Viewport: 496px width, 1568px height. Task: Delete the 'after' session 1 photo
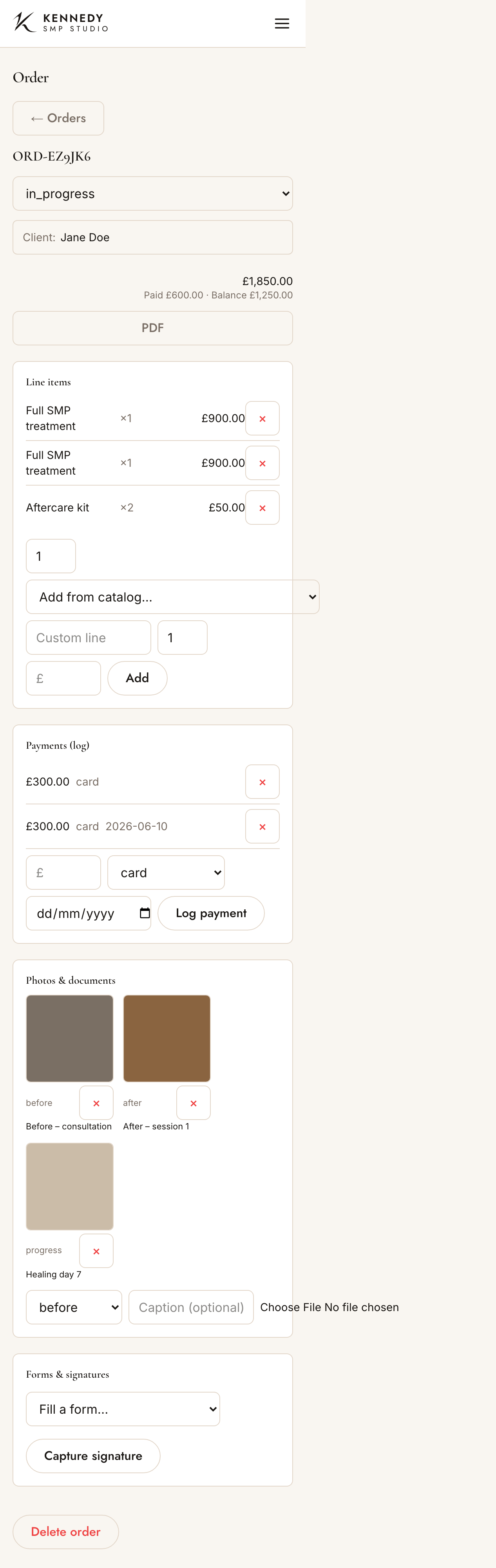click(193, 1103)
